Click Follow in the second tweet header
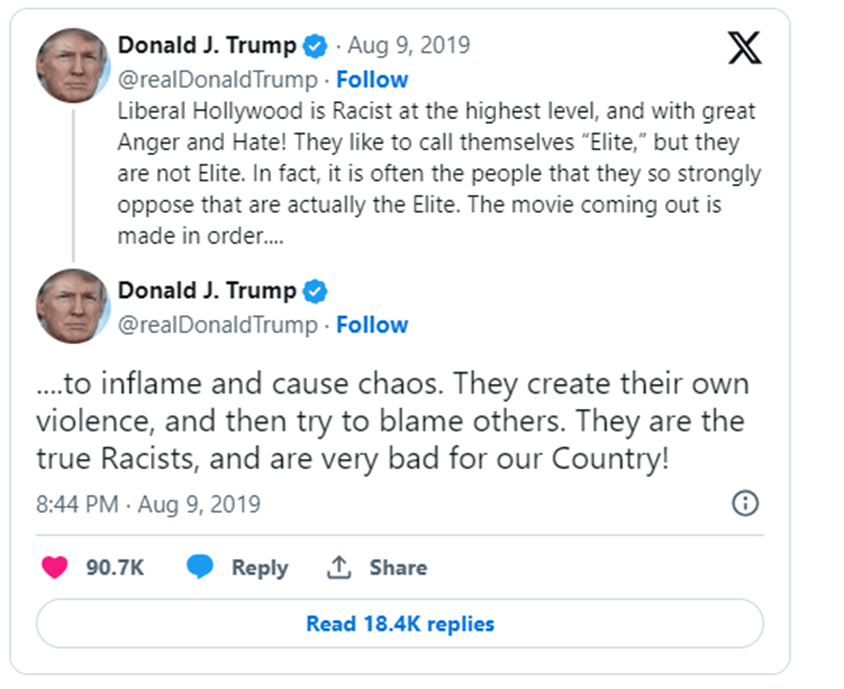The width and height of the screenshot is (844, 689). pyautogui.click(x=372, y=324)
